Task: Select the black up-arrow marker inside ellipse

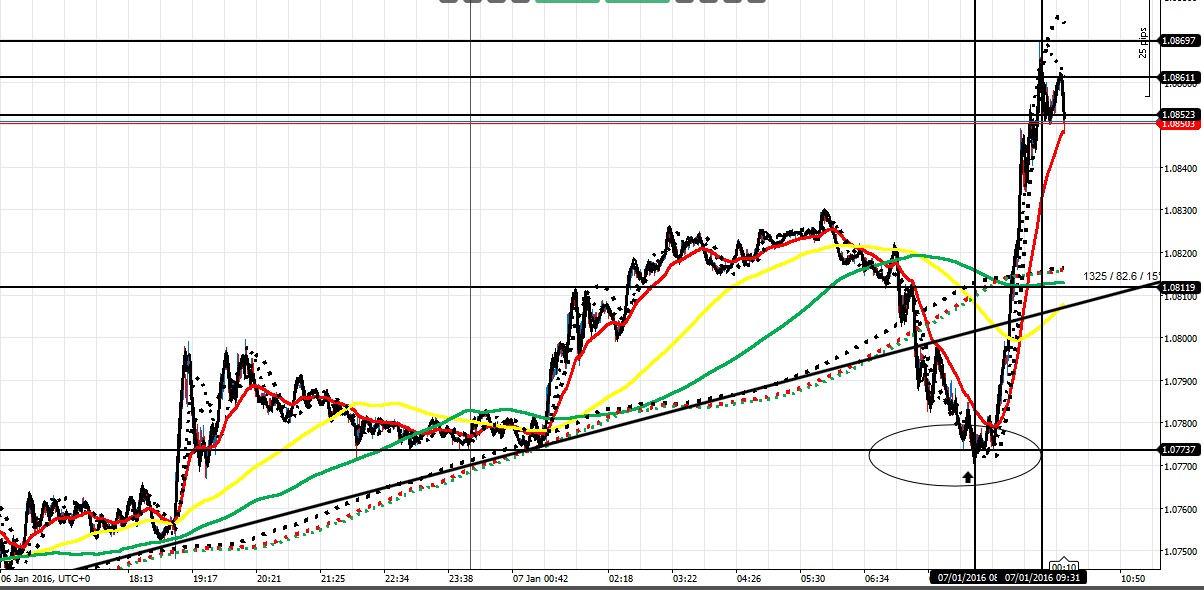Action: 967,477
